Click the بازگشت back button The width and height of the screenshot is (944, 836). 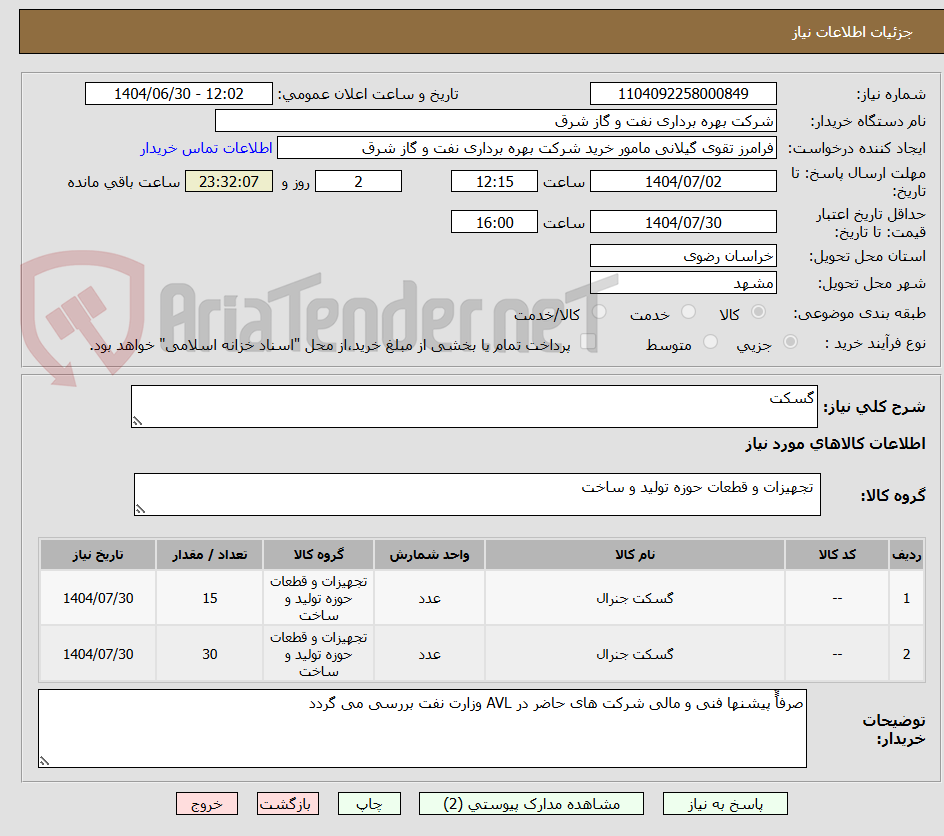pos(288,804)
